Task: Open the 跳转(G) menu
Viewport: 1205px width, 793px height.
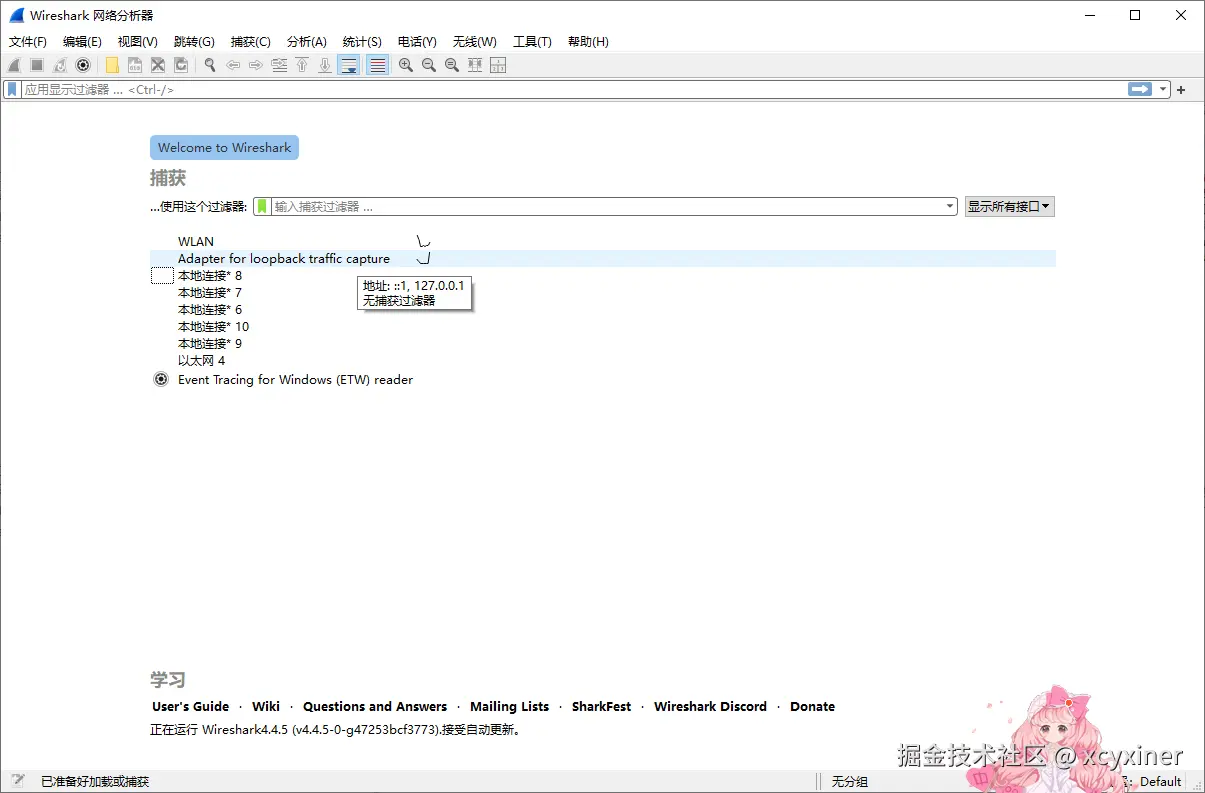Action: coord(194,42)
